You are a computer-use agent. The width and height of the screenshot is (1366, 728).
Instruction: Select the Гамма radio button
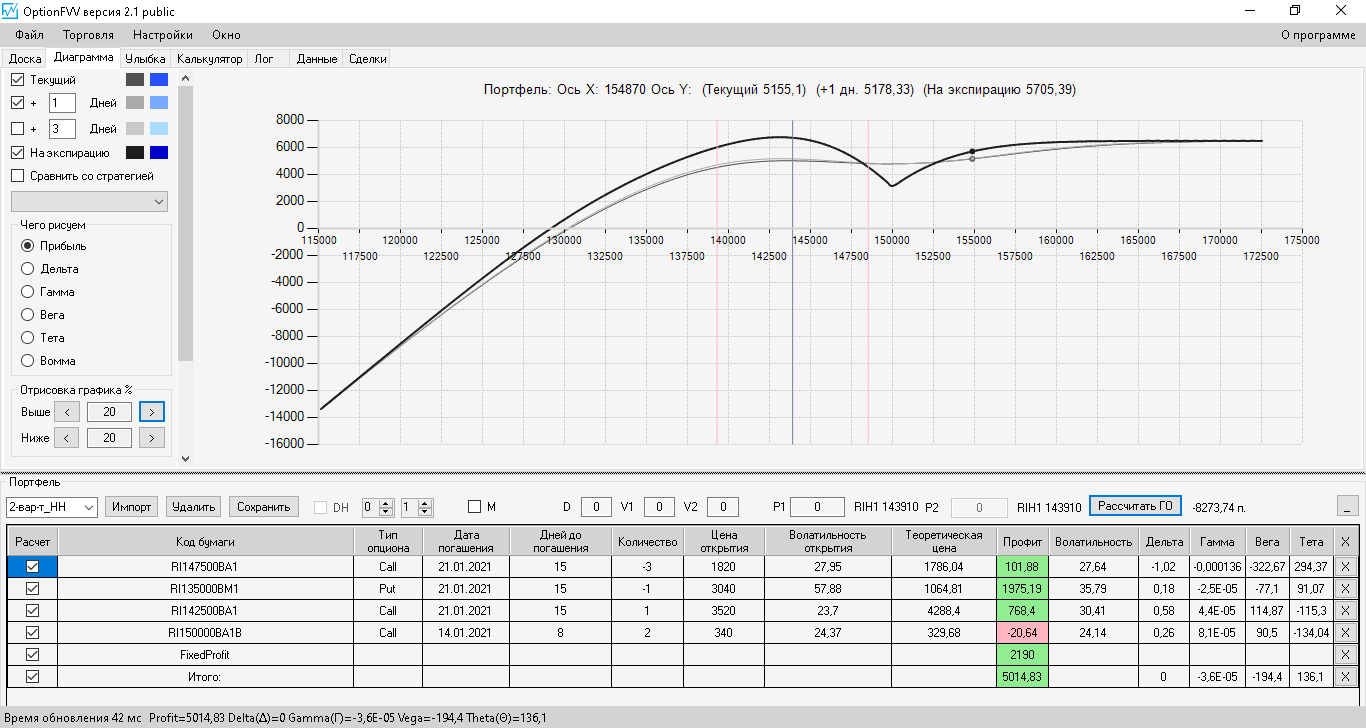point(27,292)
